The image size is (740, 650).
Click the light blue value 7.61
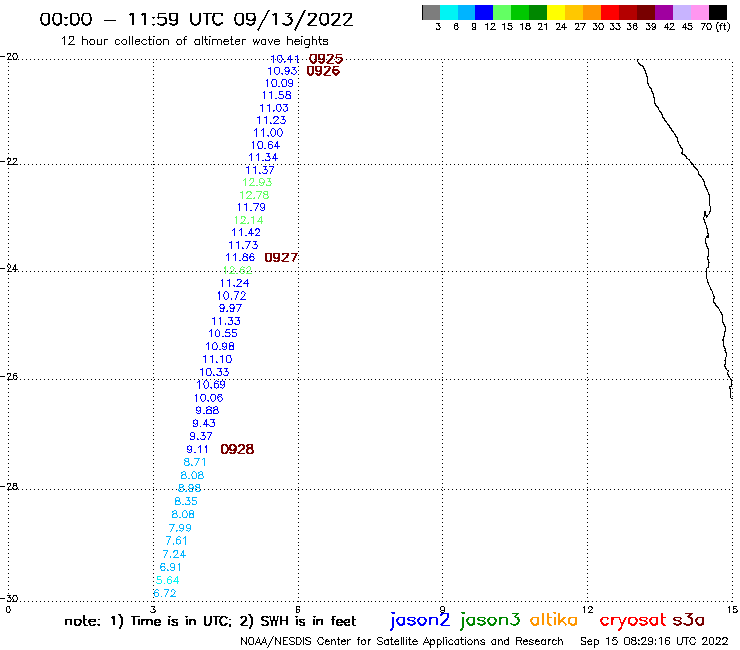click(177, 541)
